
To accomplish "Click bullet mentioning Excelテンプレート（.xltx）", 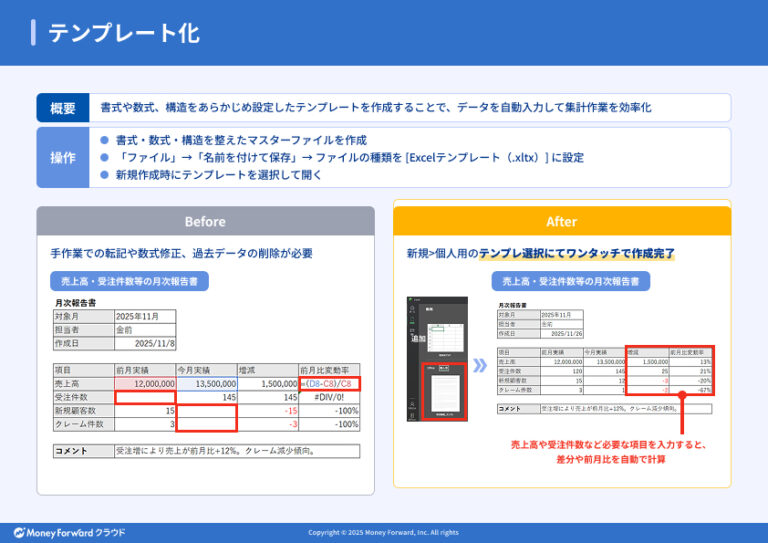I will point(350,158).
